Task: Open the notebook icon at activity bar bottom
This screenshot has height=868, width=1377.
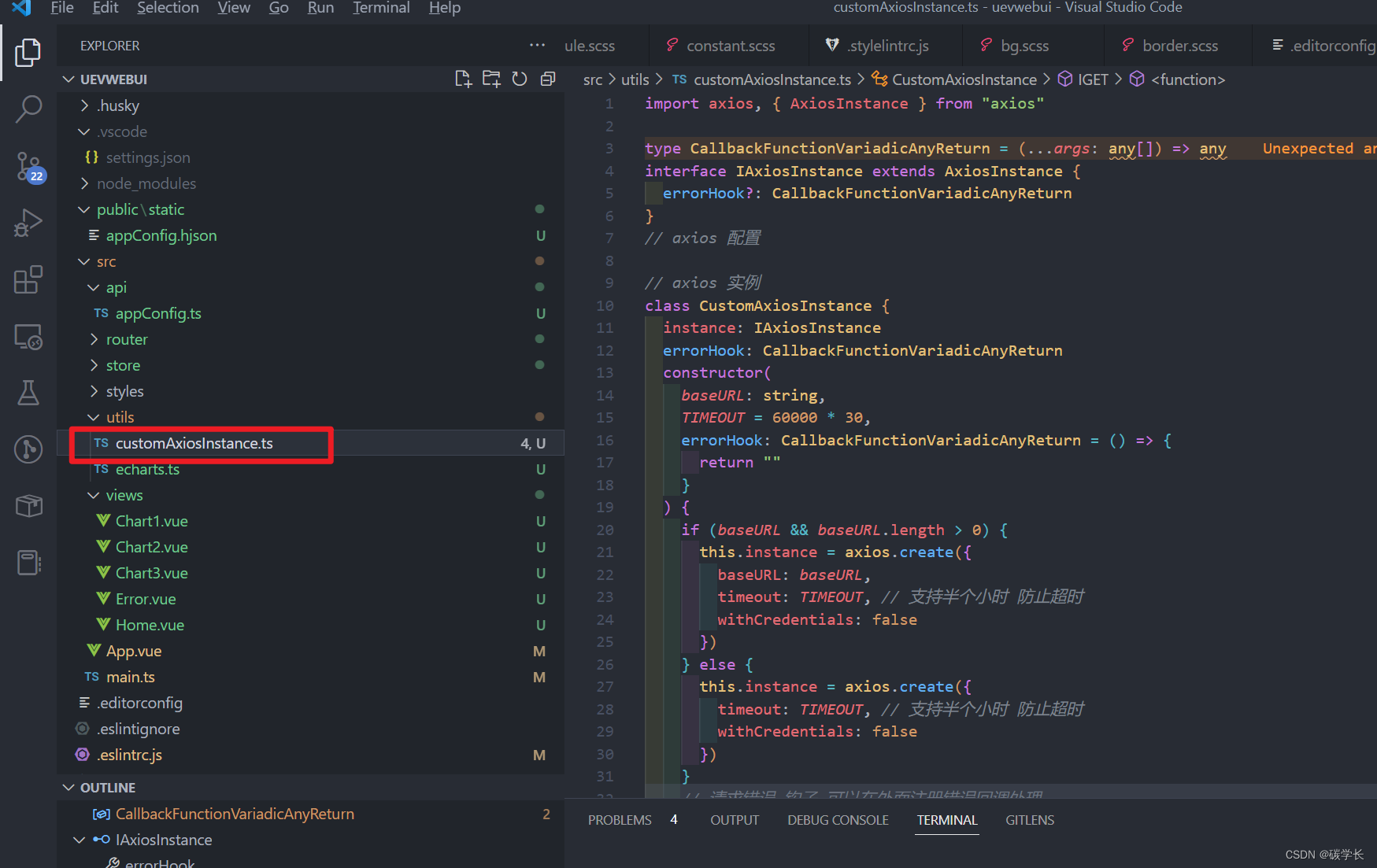Action: (28, 563)
